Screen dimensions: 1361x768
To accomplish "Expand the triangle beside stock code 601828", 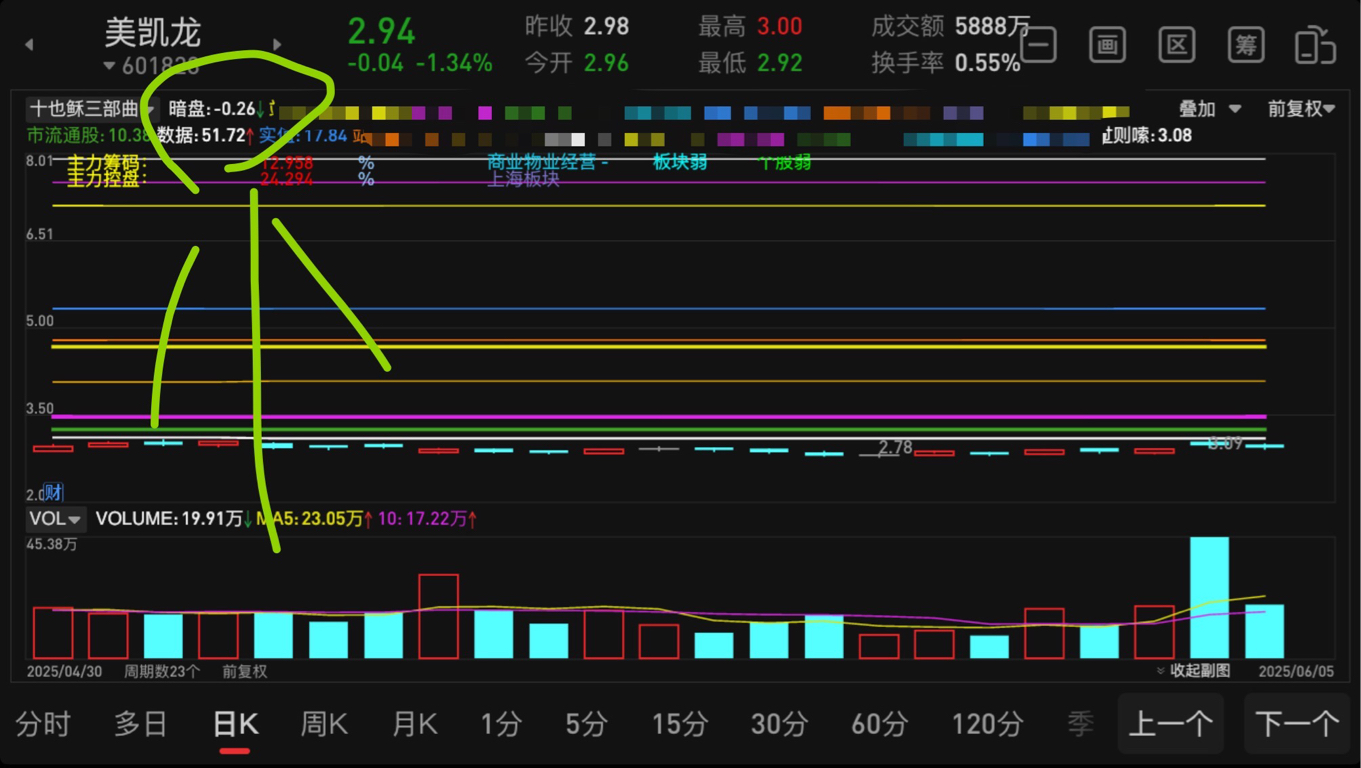I will coord(110,67).
